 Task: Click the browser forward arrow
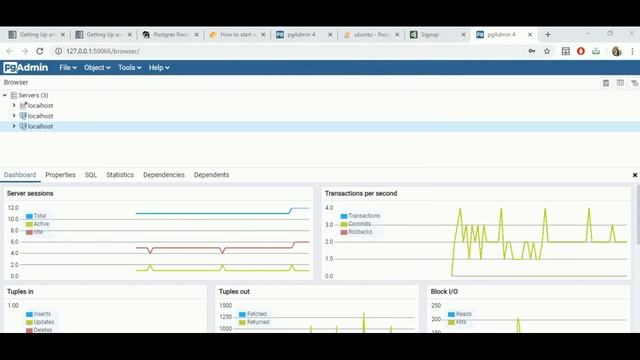(24, 51)
